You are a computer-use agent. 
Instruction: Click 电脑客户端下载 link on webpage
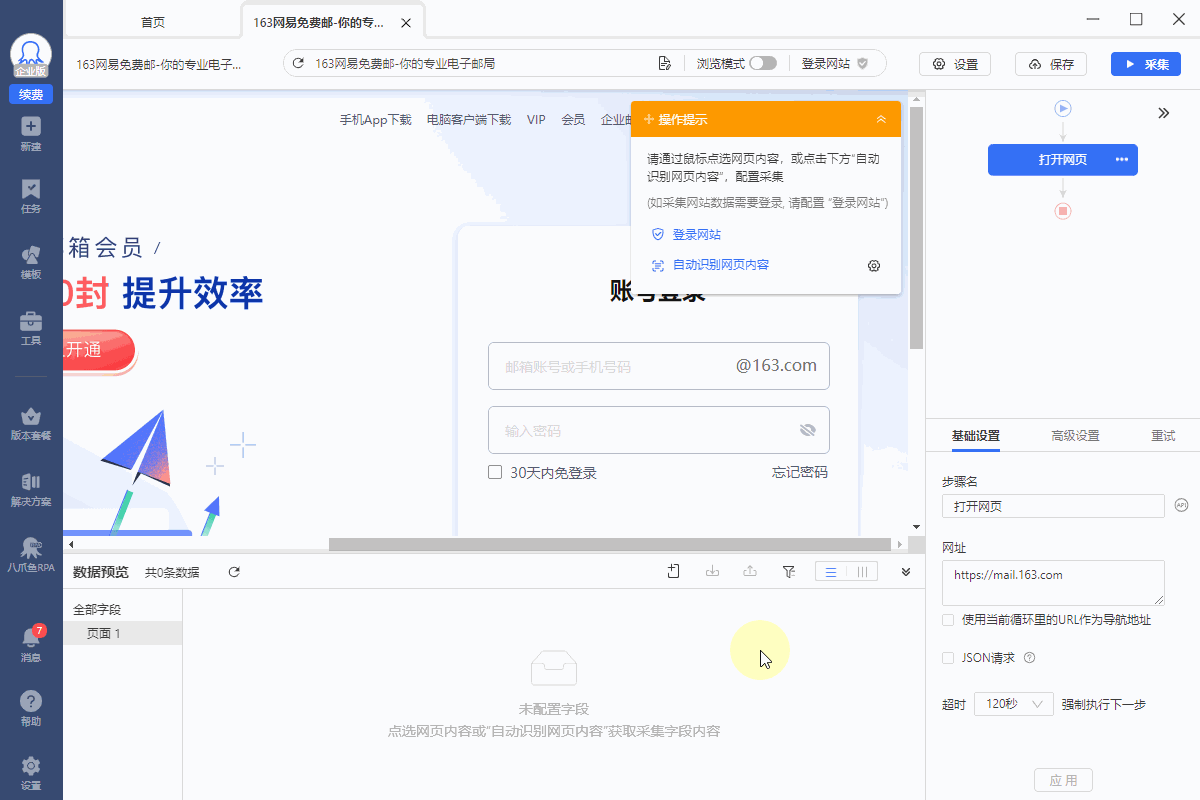[468, 119]
